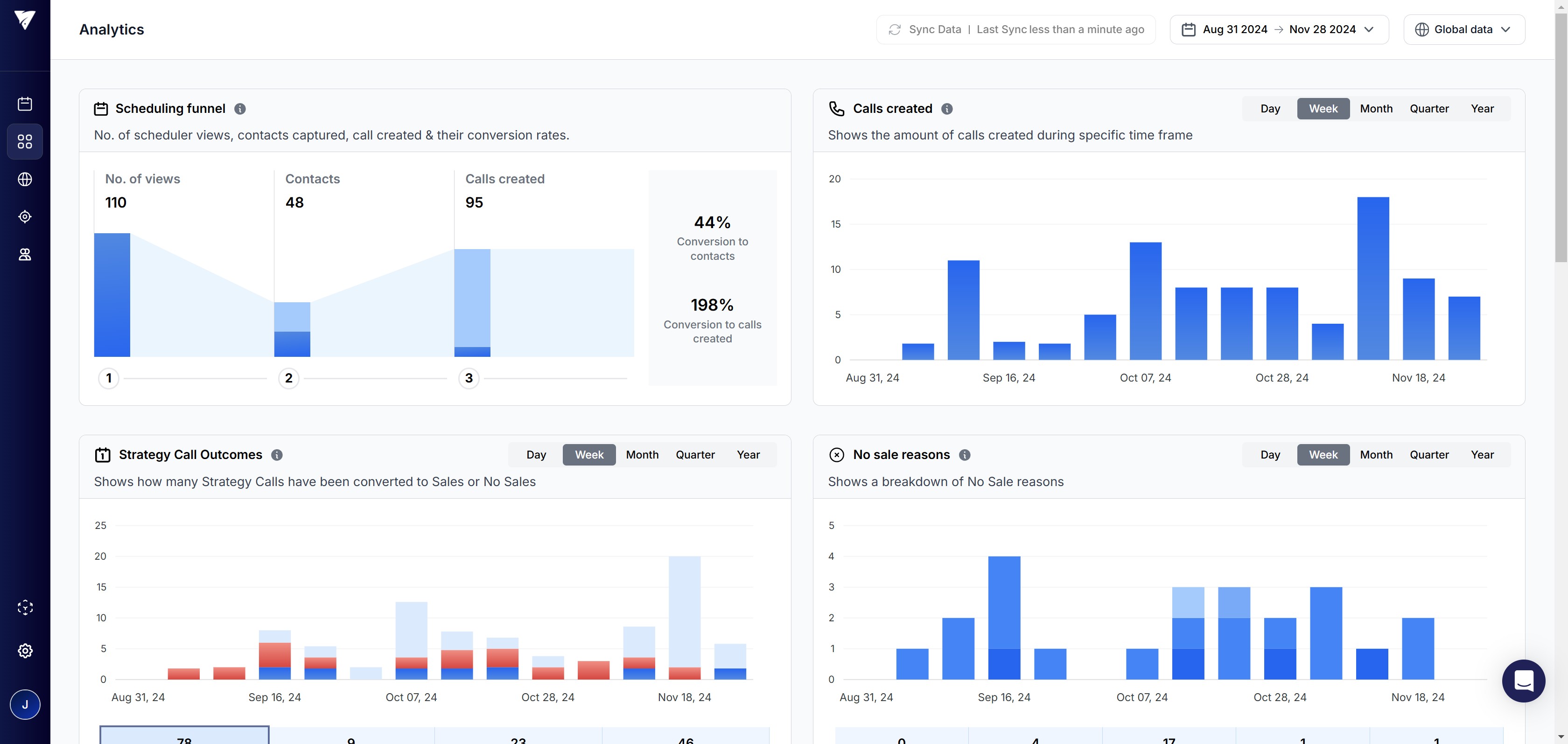Open the chat support bubble

click(x=1523, y=681)
